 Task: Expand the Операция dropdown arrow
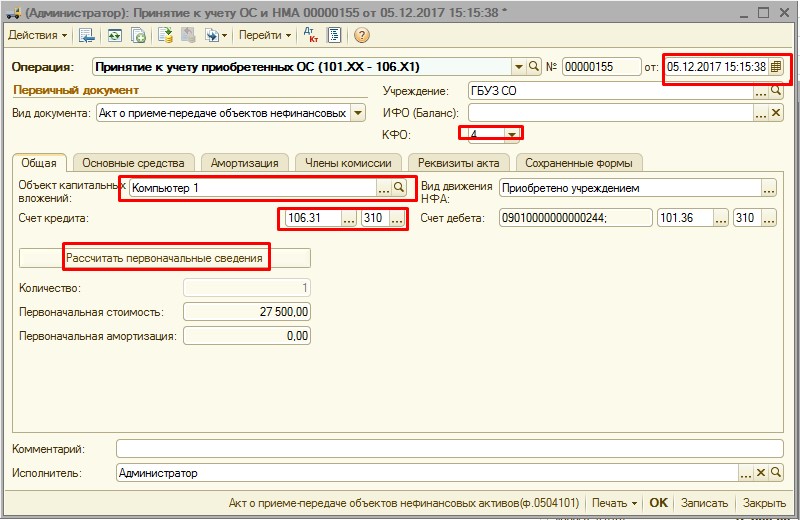[518, 67]
